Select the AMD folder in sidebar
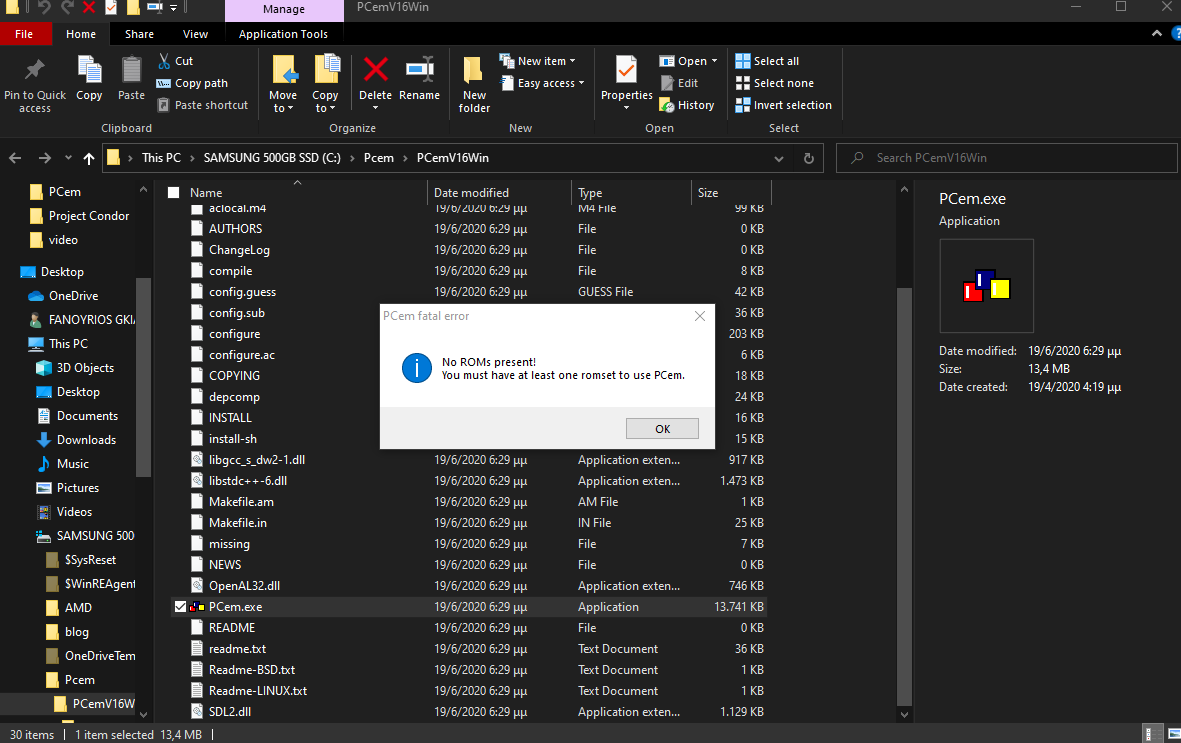Screen dimensions: 1181x743 click(69, 608)
